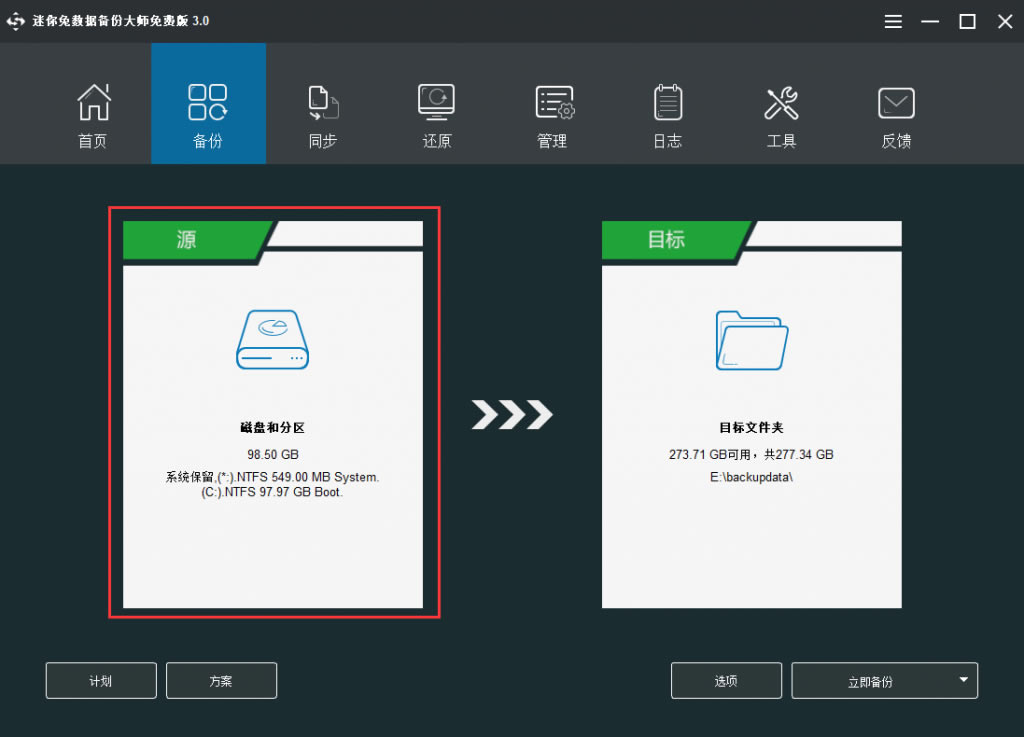This screenshot has width=1024, height=737.
Task: Open the 同步 sync icon
Action: (x=323, y=102)
